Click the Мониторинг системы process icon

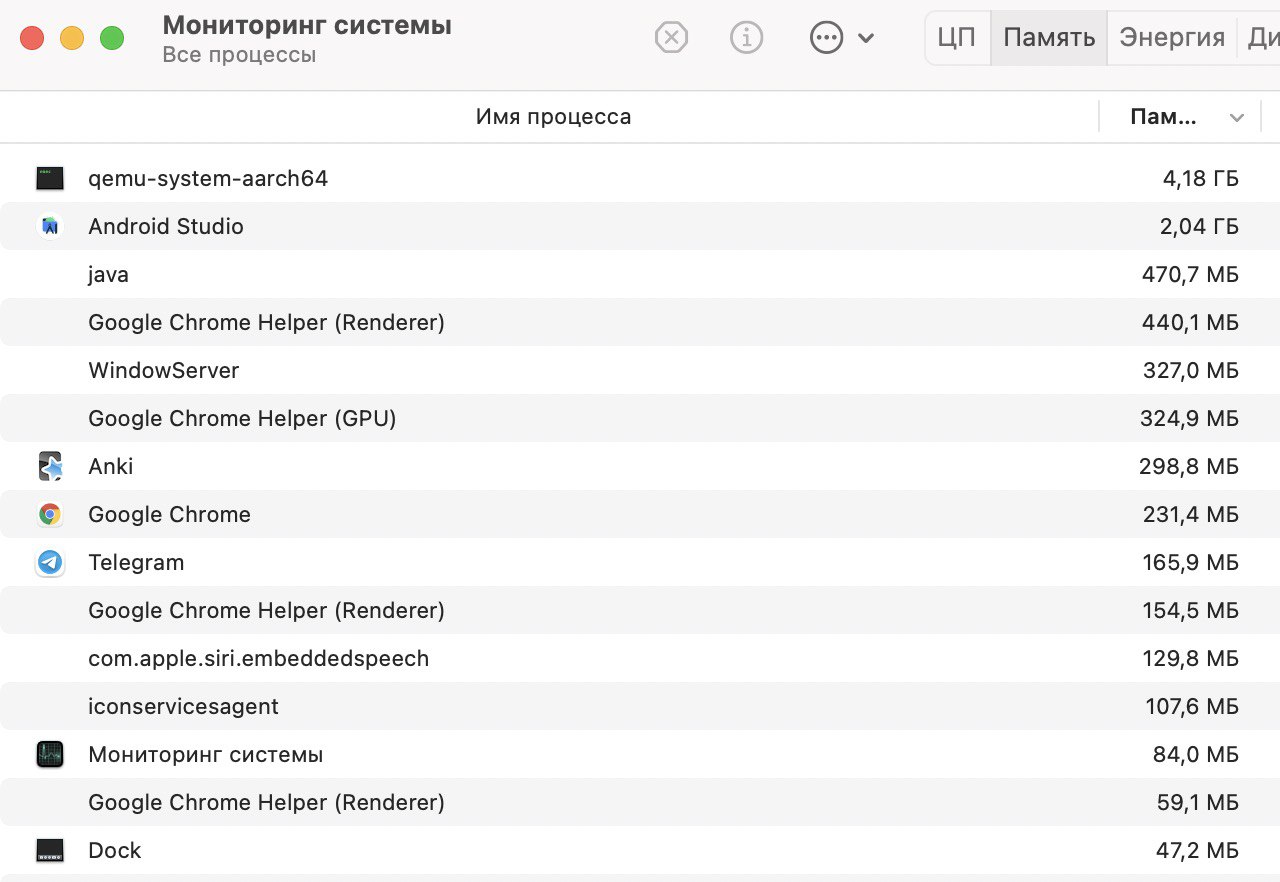50,754
